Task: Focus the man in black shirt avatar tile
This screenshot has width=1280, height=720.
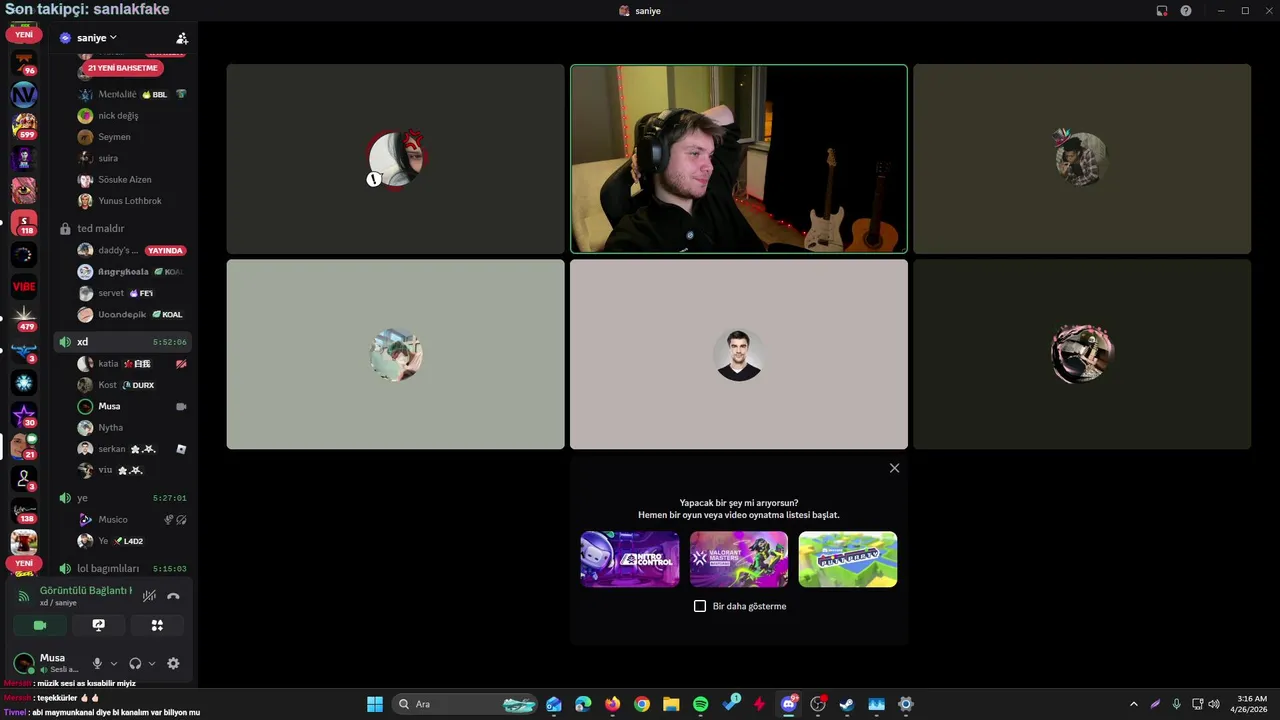Action: [x=739, y=354]
